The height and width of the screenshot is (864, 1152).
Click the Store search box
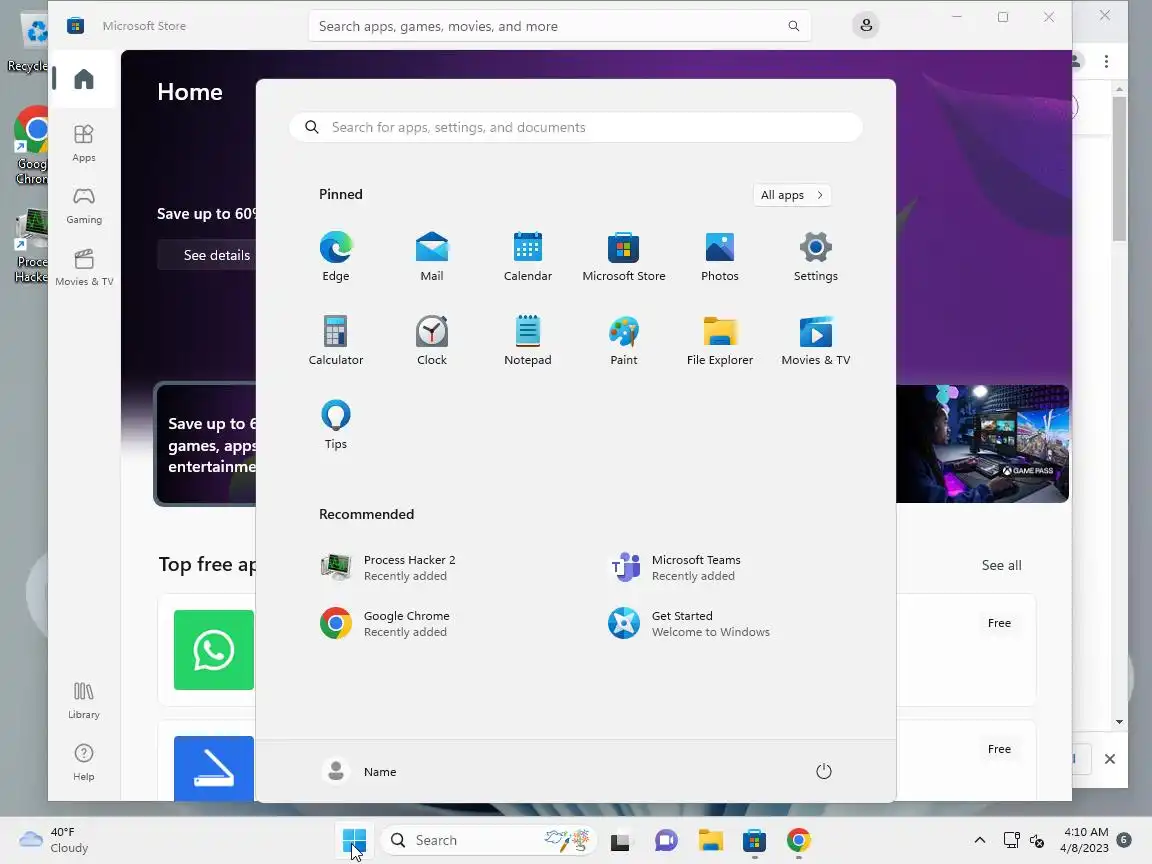click(x=559, y=26)
